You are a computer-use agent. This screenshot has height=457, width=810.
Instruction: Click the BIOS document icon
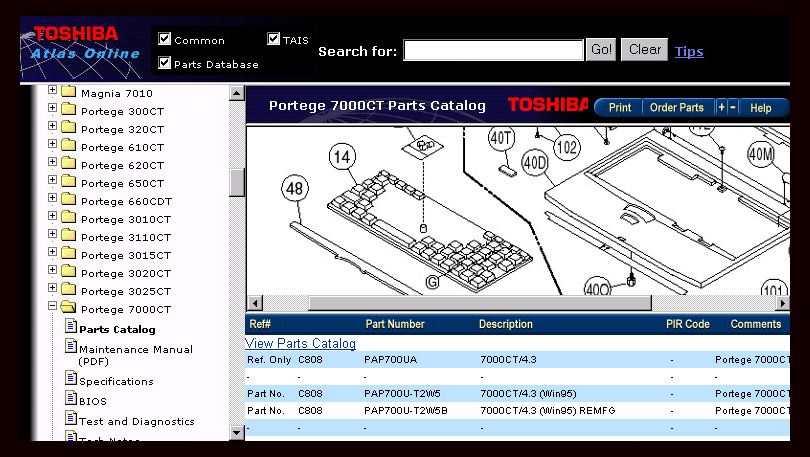coord(71,398)
